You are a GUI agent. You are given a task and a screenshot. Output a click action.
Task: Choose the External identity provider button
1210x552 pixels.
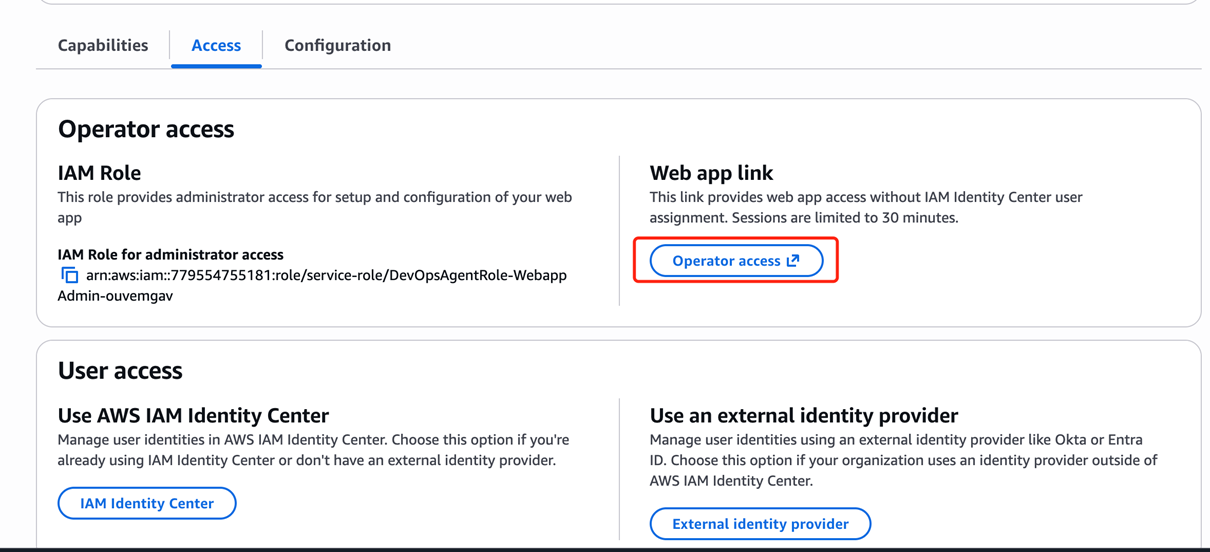click(x=760, y=524)
